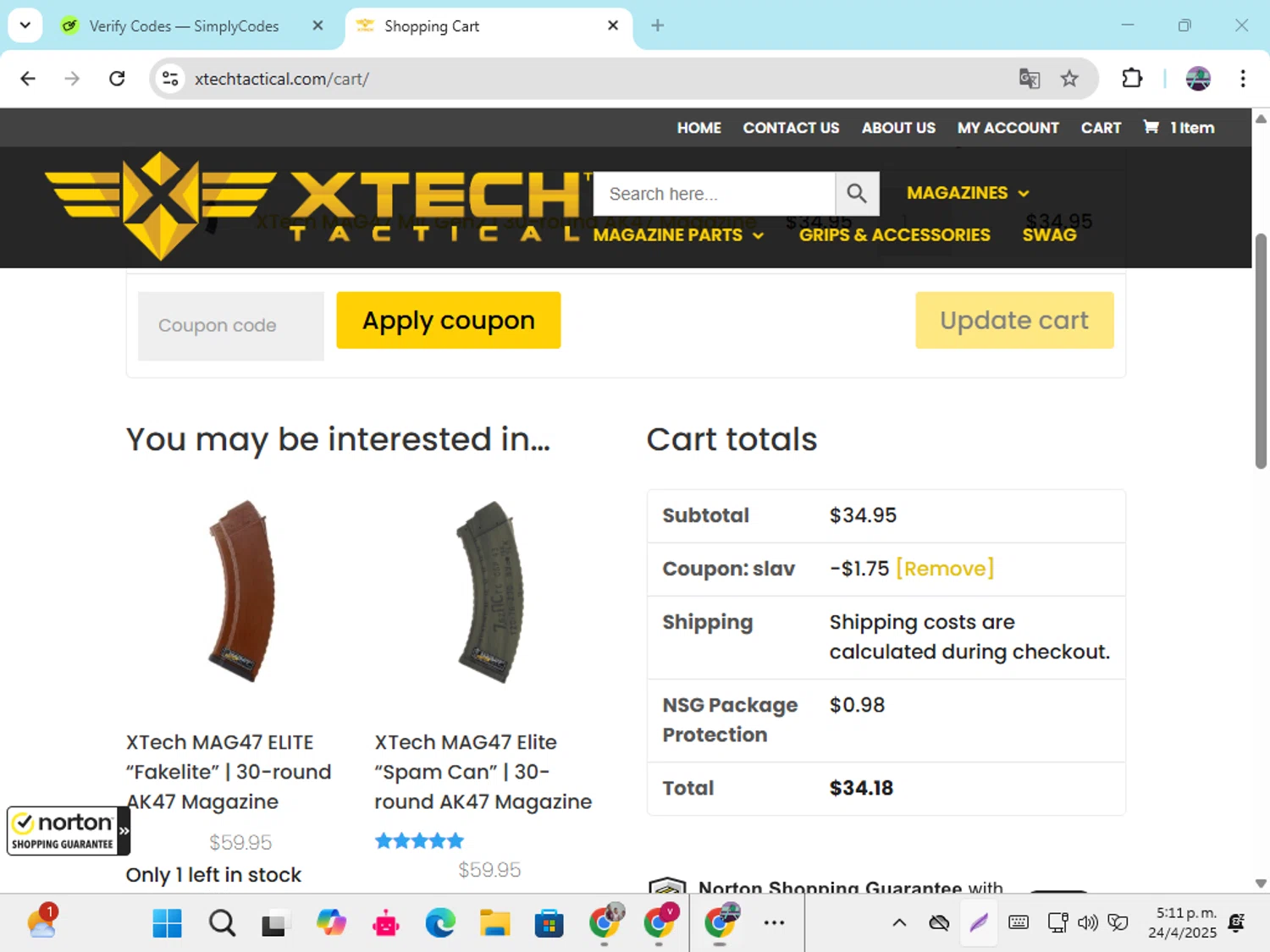Close the Shopping Cart tab
The height and width of the screenshot is (952, 1270).
click(613, 25)
